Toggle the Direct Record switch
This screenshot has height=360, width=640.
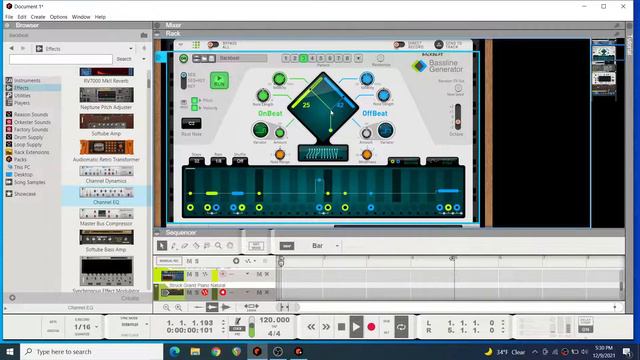(399, 44)
